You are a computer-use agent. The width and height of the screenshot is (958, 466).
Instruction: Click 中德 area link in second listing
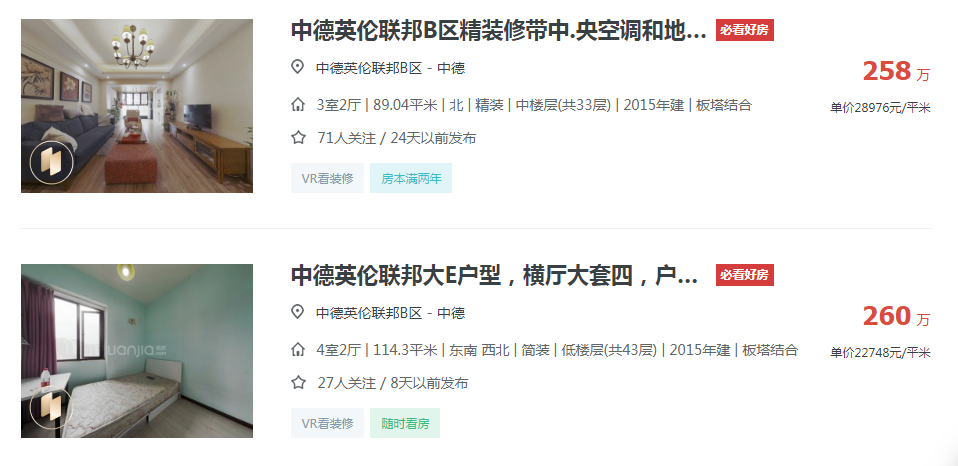coord(451,313)
